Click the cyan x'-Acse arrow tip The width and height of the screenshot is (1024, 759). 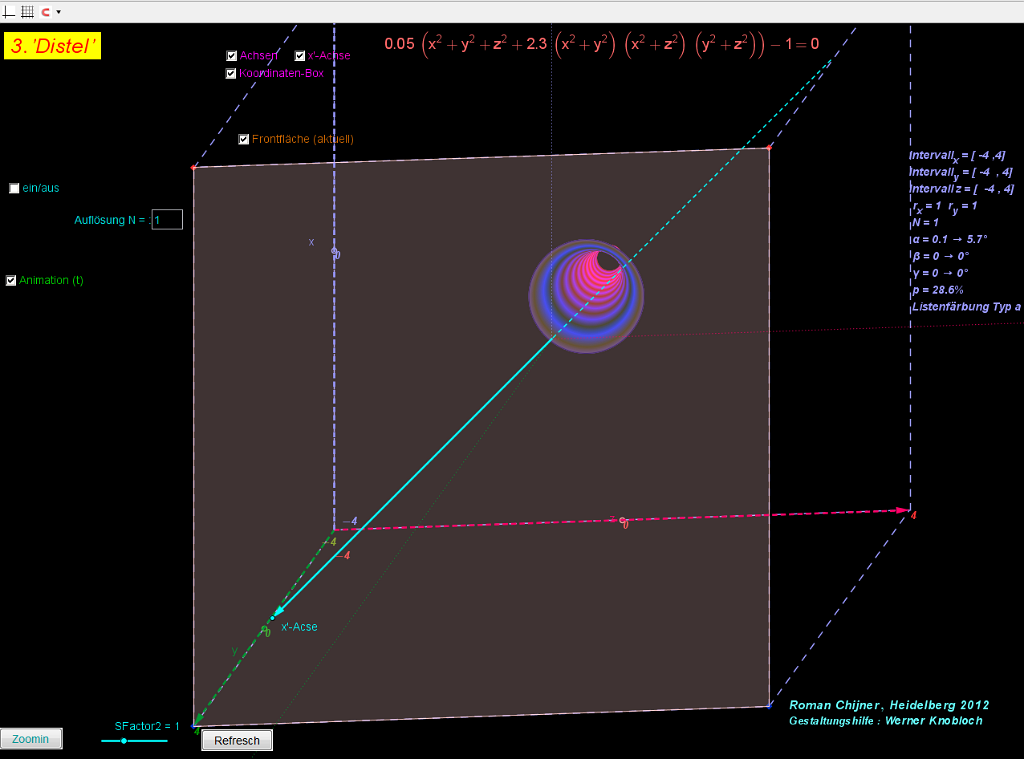coord(274,615)
